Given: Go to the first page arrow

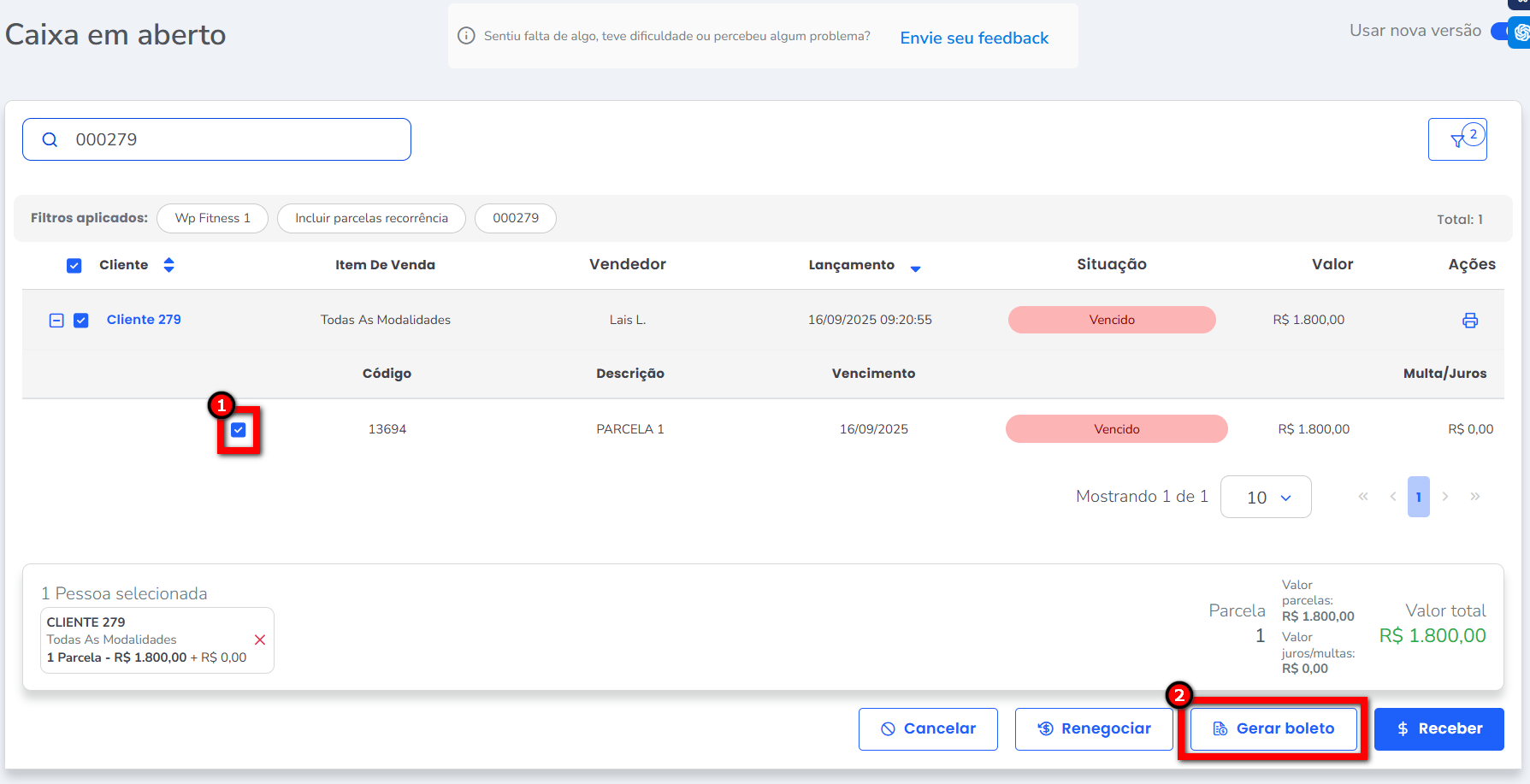Looking at the screenshot, I should pyautogui.click(x=1363, y=497).
